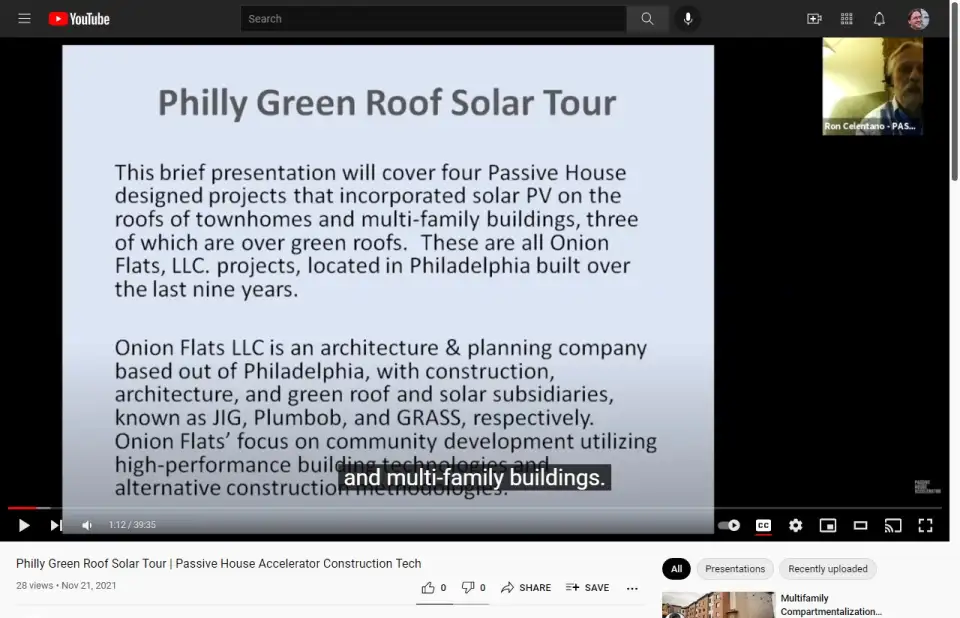The image size is (960, 618).
Task: Play the video
Action: pyautogui.click(x=24, y=525)
